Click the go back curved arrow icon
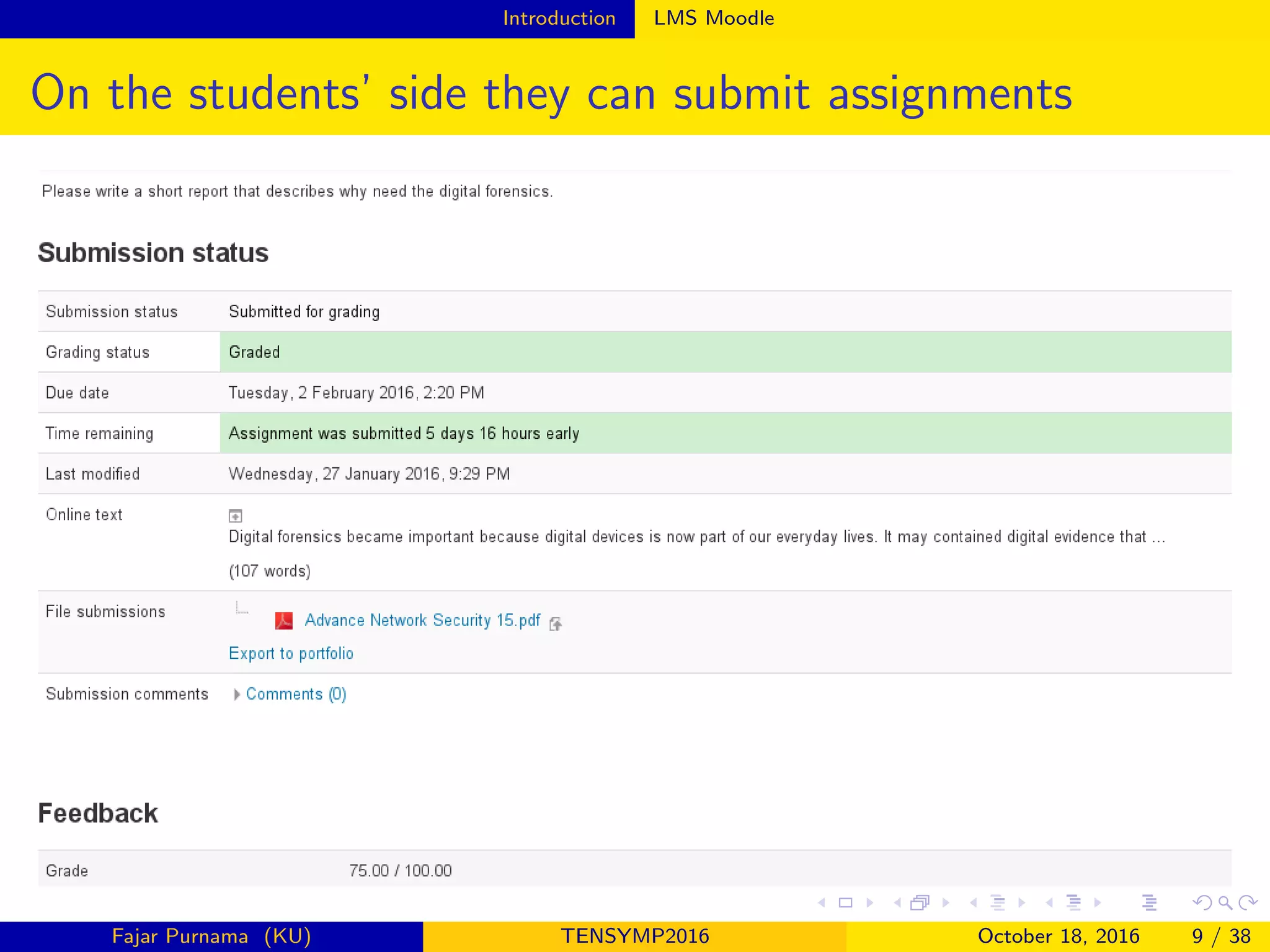The width and height of the screenshot is (1270, 952). 1202,903
